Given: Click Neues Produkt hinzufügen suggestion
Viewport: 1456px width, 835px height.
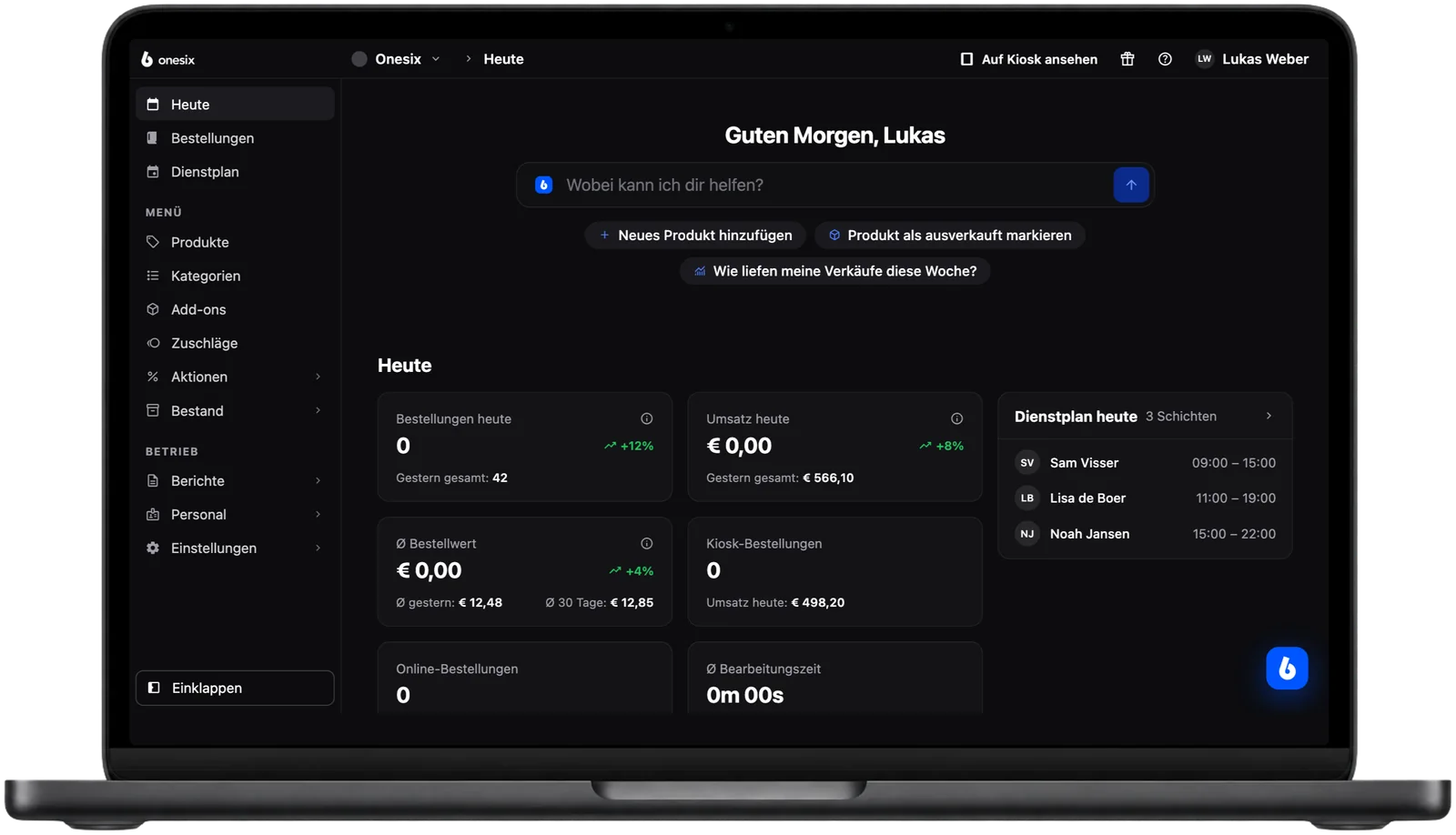Looking at the screenshot, I should tap(695, 235).
